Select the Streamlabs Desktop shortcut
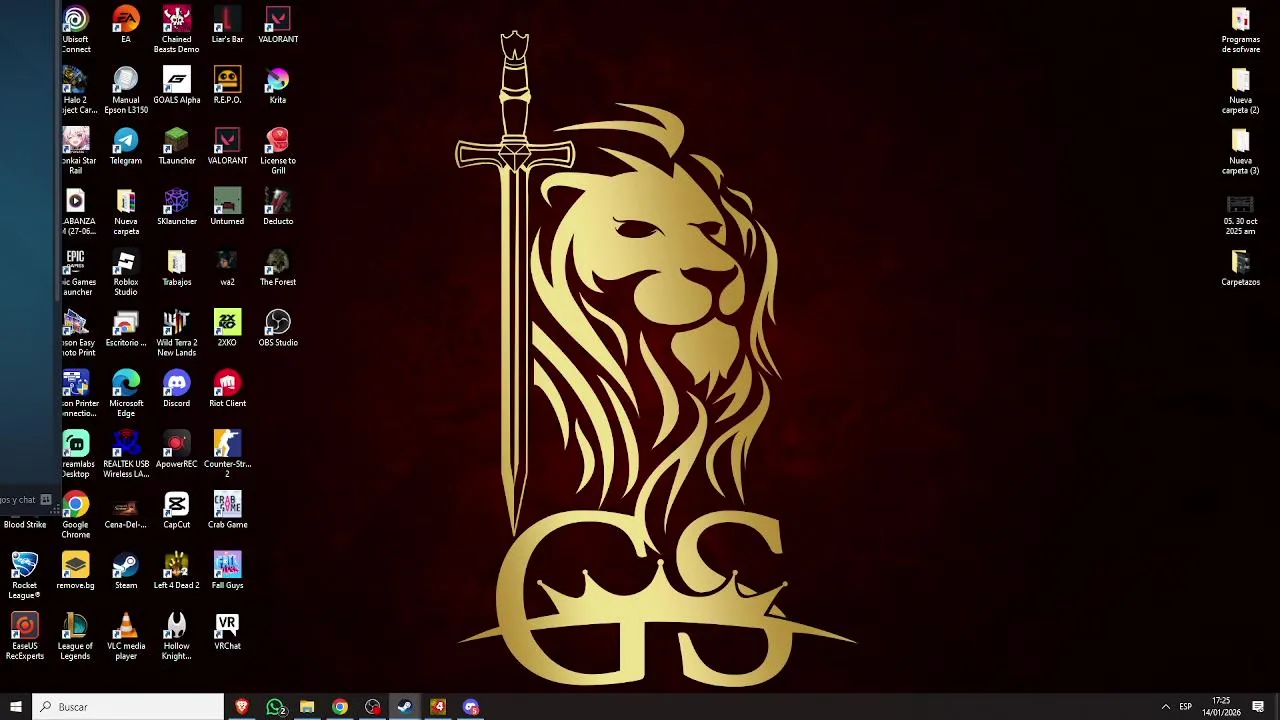The image size is (1280, 720). click(x=77, y=455)
